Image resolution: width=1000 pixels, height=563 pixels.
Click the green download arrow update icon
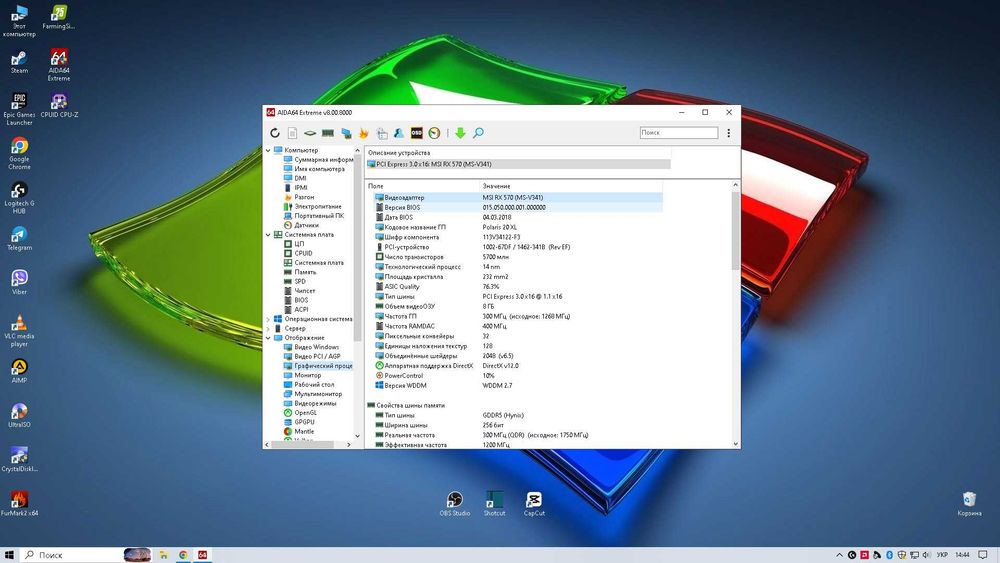point(460,133)
